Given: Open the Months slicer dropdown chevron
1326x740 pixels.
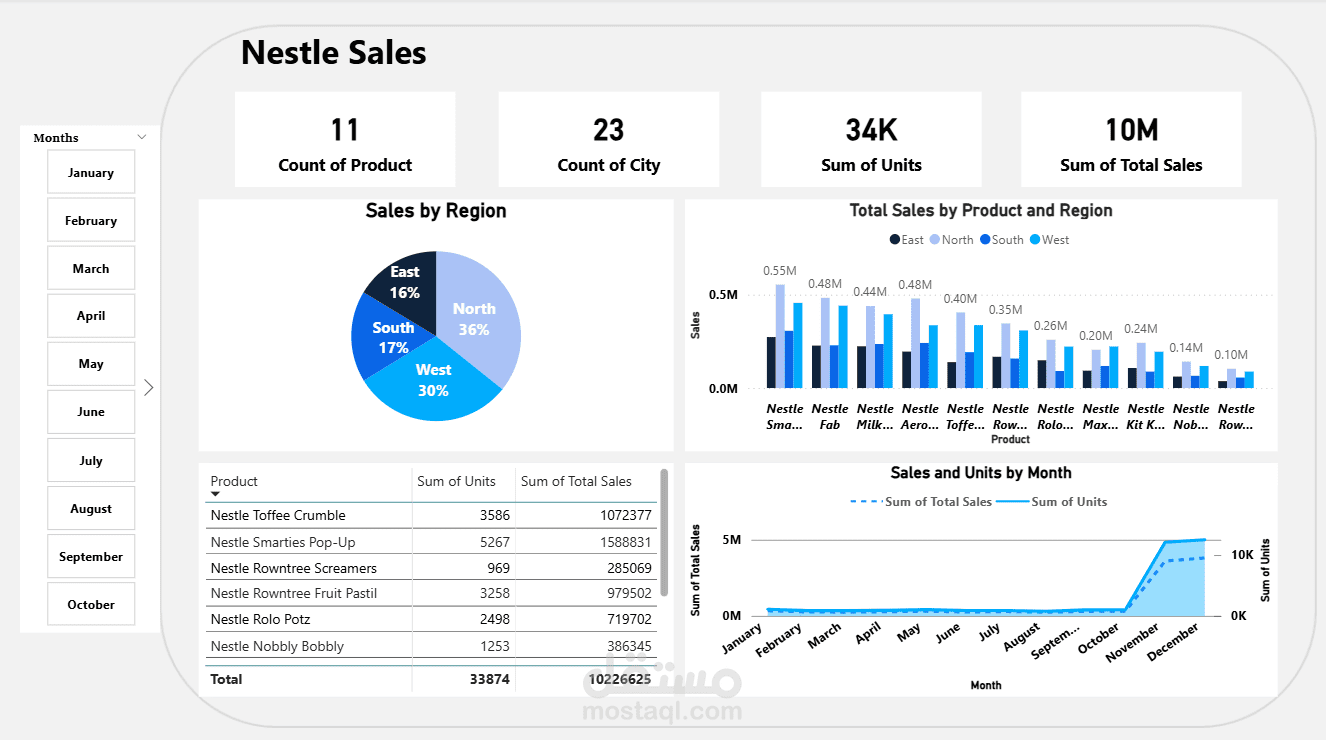Looking at the screenshot, I should (x=142, y=137).
